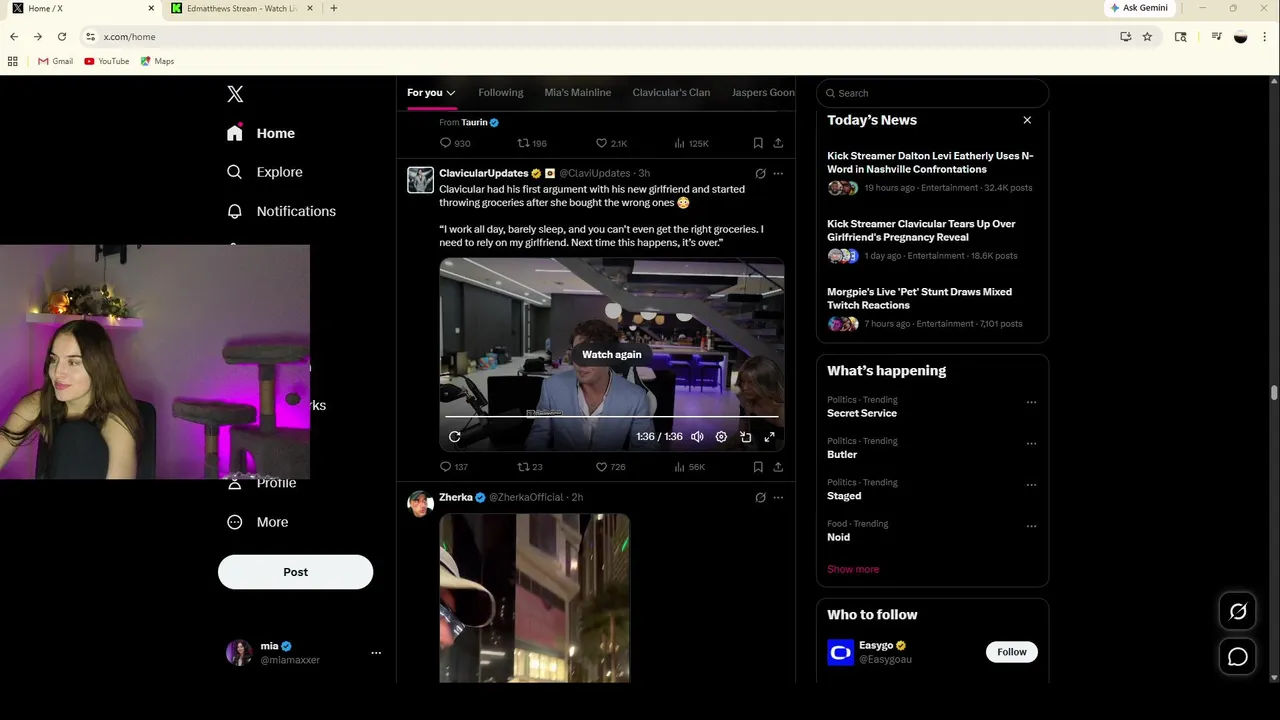Open X logo home link
This screenshot has height=720, width=1280.
coord(235,94)
